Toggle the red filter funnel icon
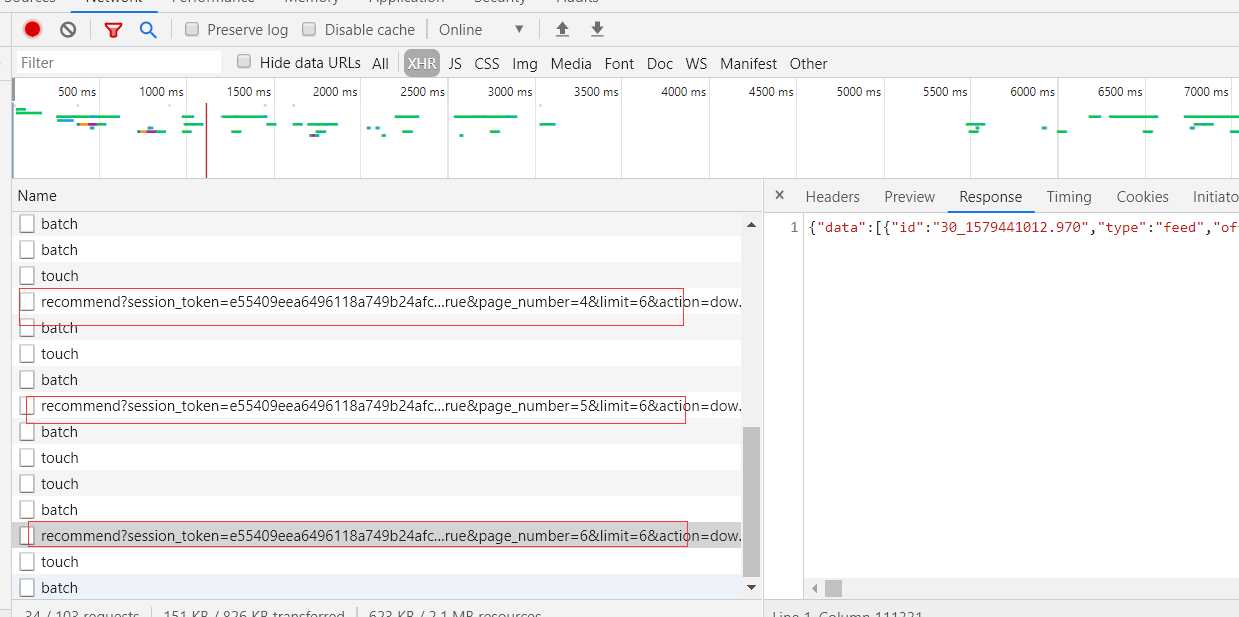The height and width of the screenshot is (617, 1239). (x=113, y=30)
